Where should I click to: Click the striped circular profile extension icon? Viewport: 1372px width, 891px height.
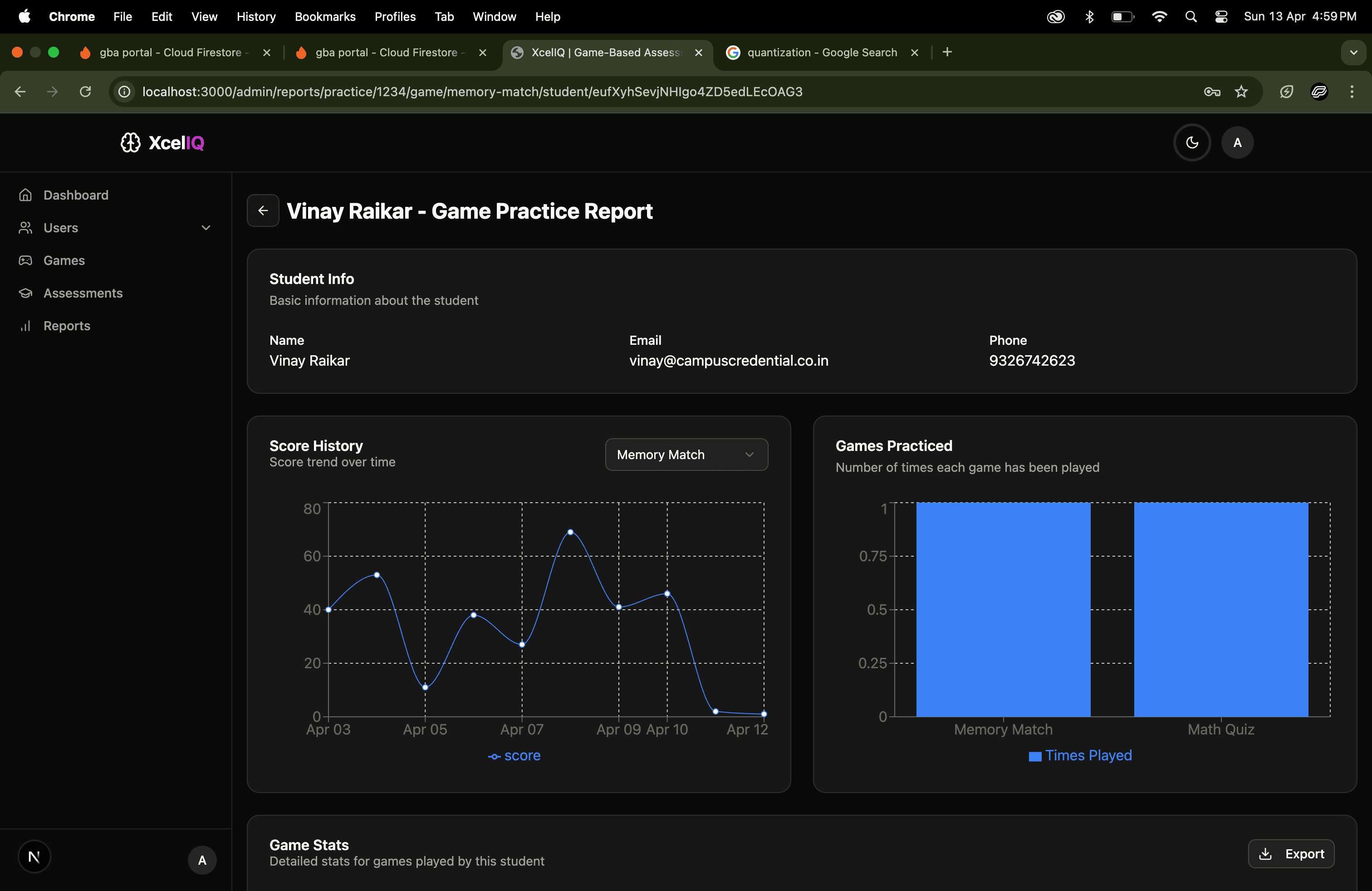[x=1319, y=92]
